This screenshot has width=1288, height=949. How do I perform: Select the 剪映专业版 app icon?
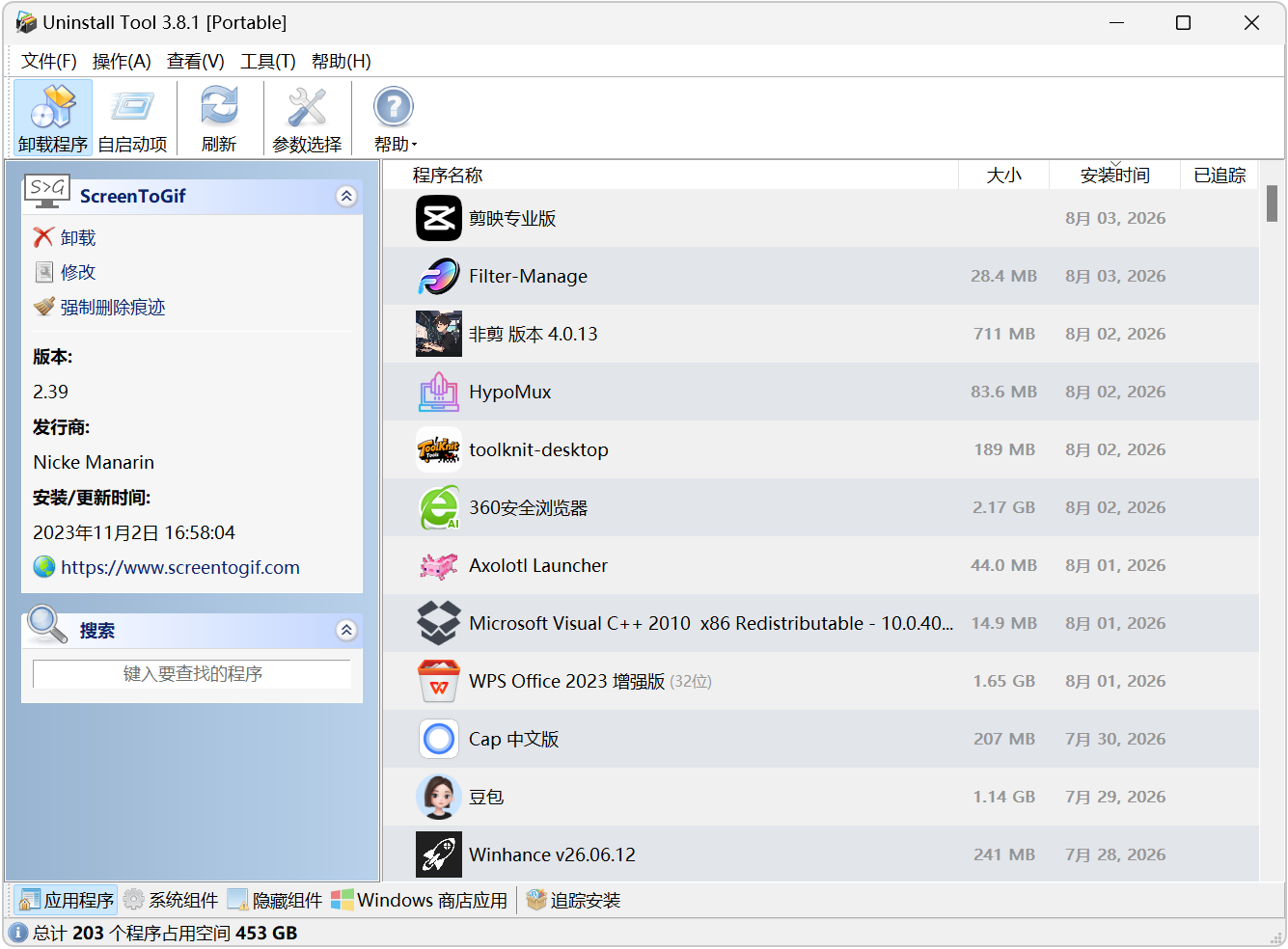[439, 218]
